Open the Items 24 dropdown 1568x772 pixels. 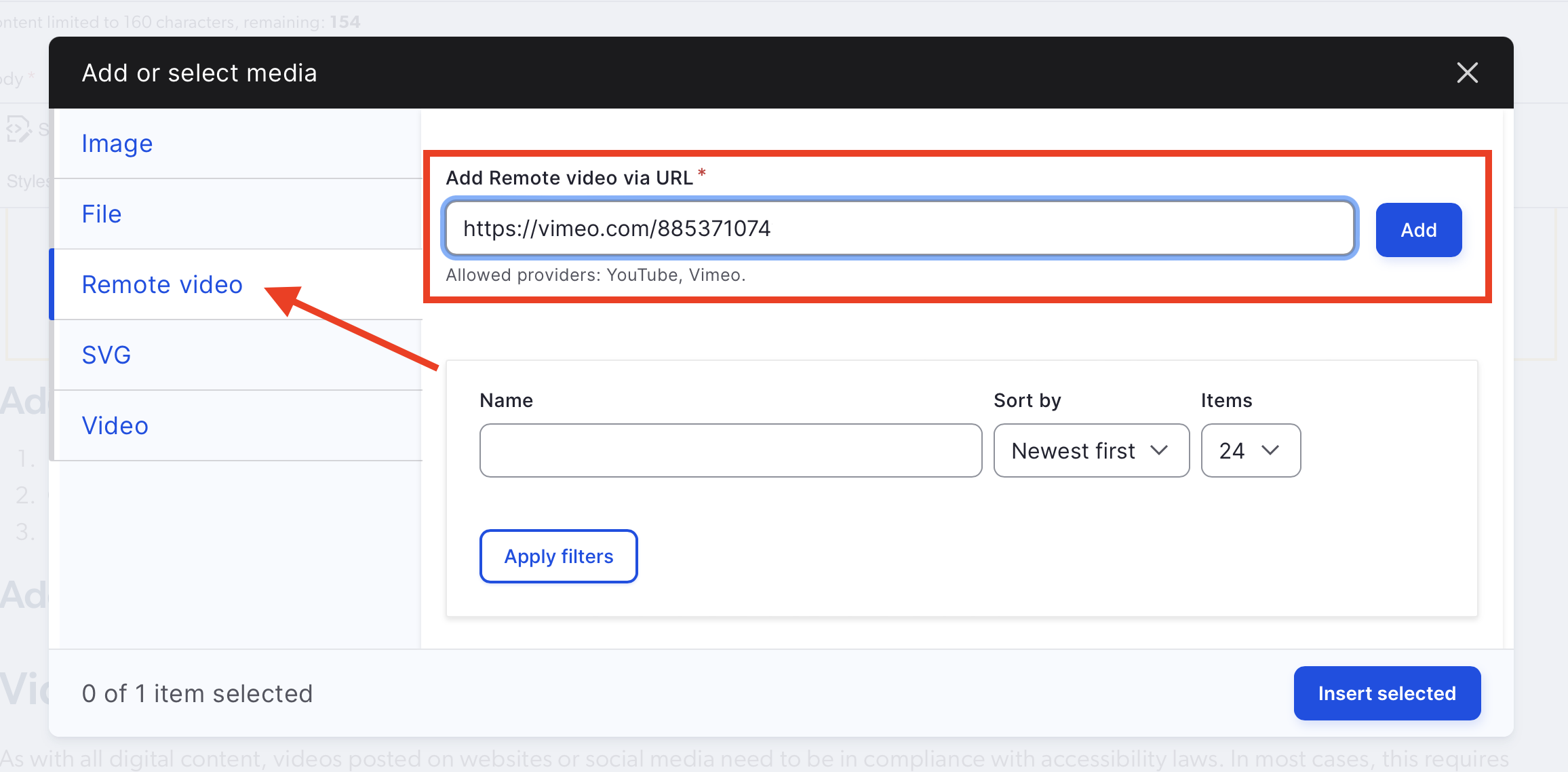(1251, 450)
